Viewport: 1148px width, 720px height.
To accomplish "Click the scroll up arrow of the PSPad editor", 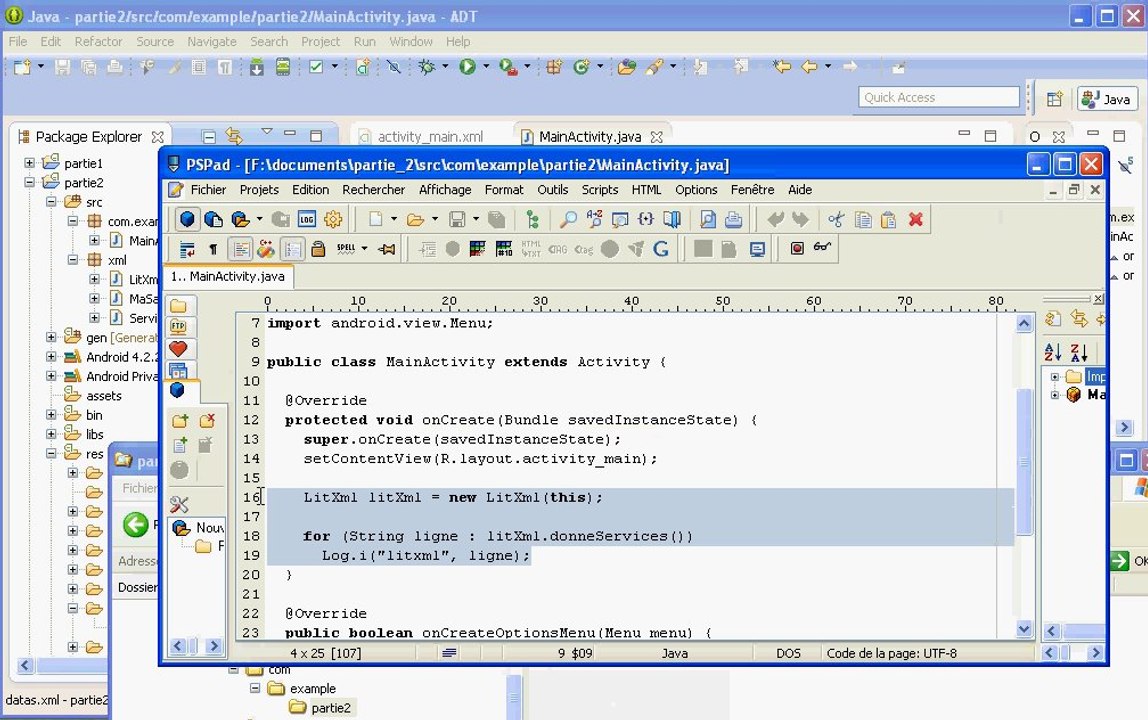I will (1024, 323).
